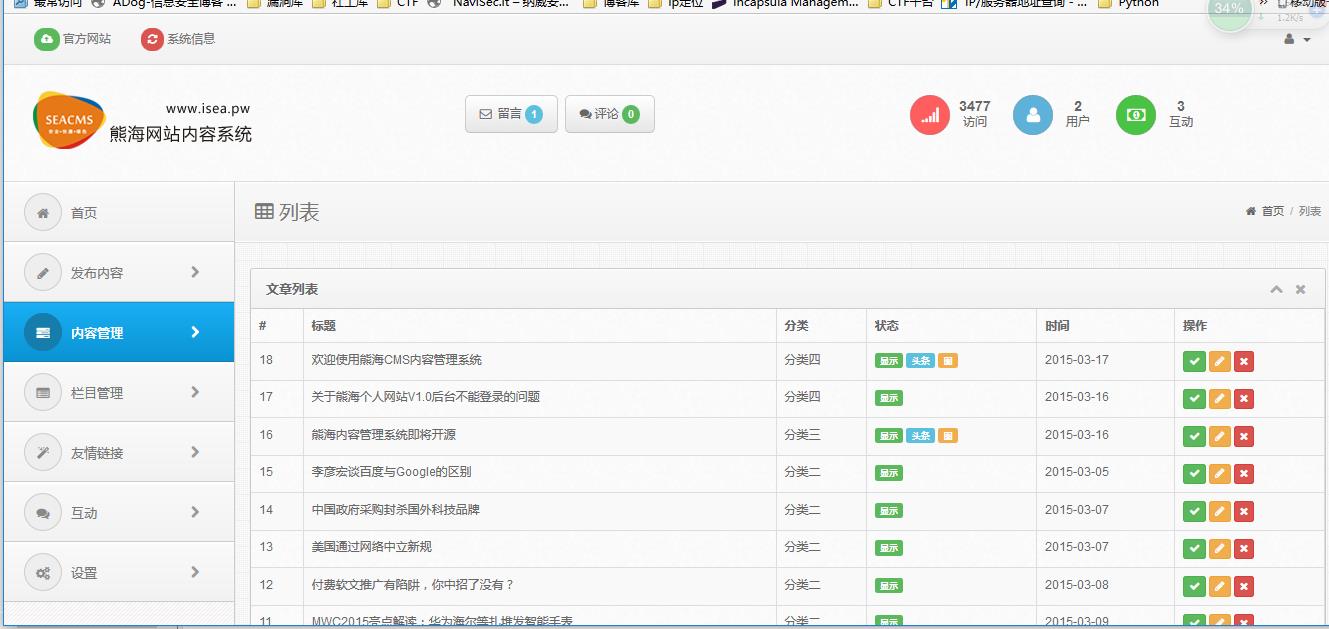The height and width of the screenshot is (629, 1329).
Task: Click the red 访问 stats icon
Action: tap(930, 115)
